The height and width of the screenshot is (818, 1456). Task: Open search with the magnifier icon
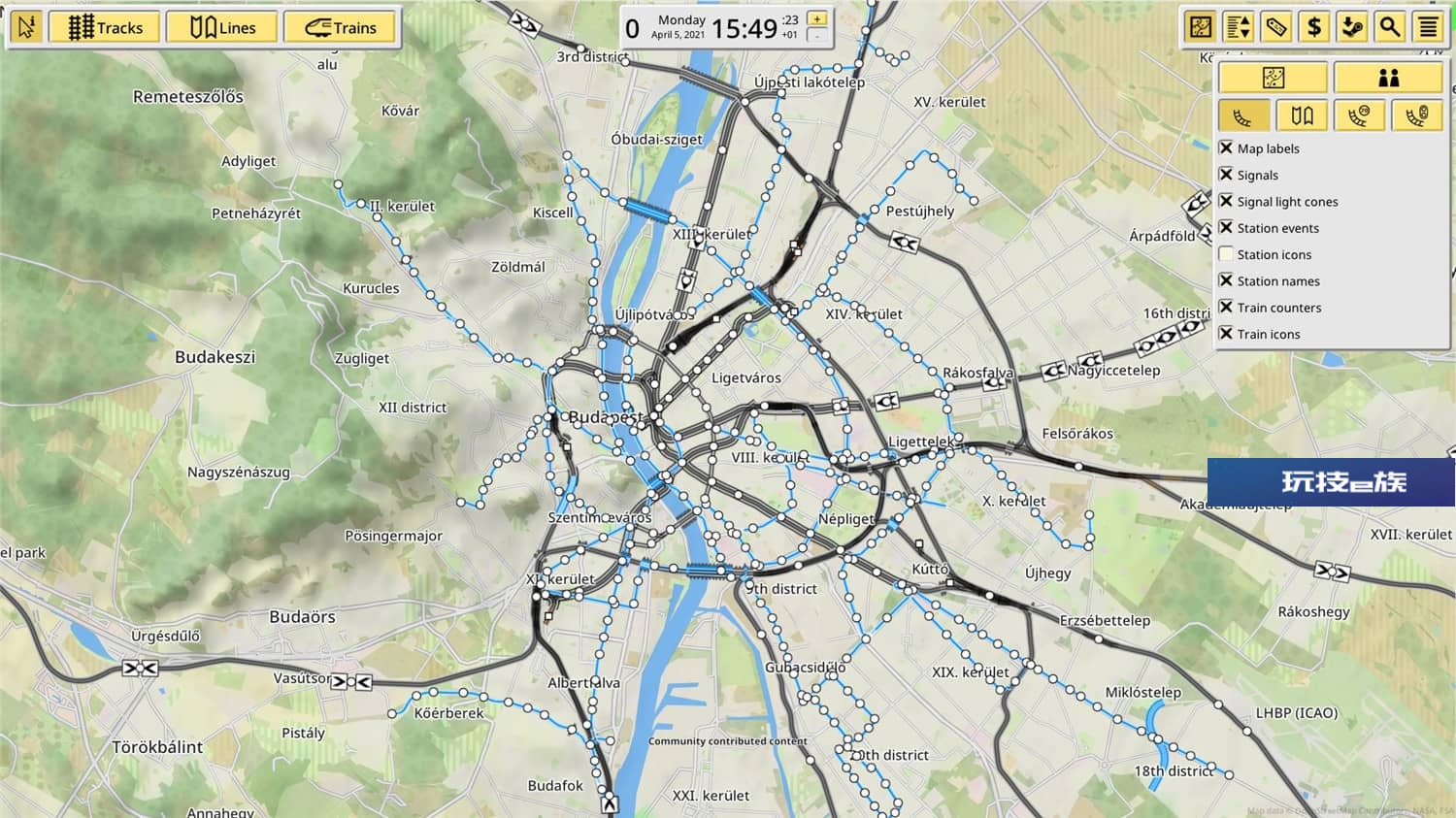coord(1390,26)
